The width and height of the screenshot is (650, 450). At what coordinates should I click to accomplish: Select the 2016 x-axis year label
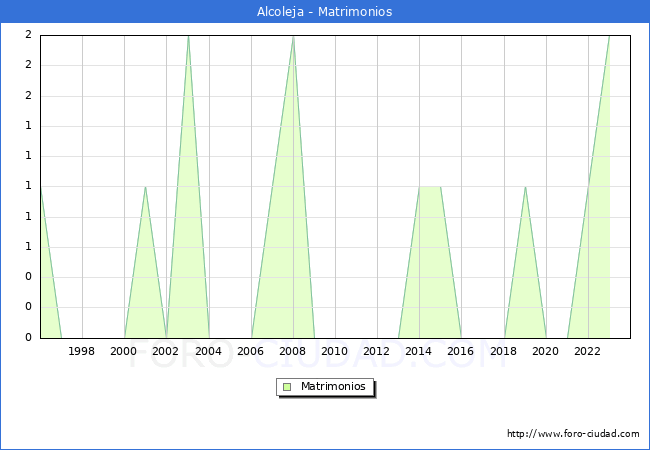point(460,351)
